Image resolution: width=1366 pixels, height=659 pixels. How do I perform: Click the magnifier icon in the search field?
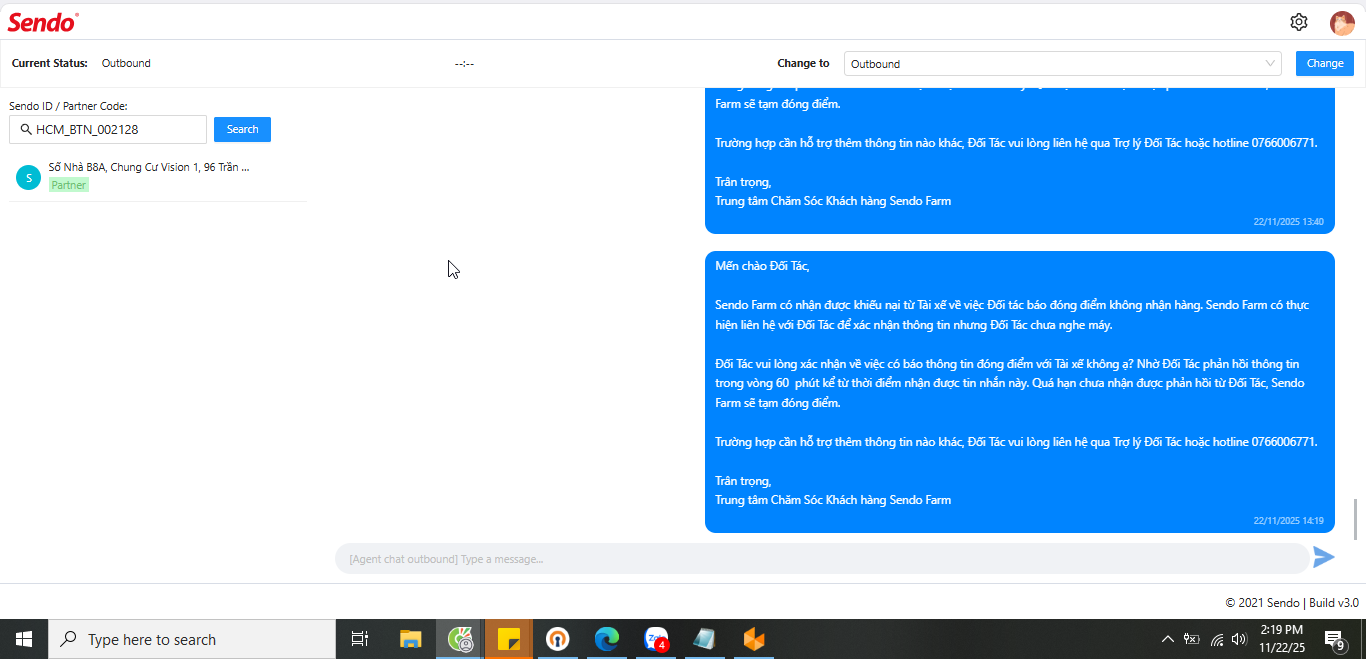(x=26, y=129)
